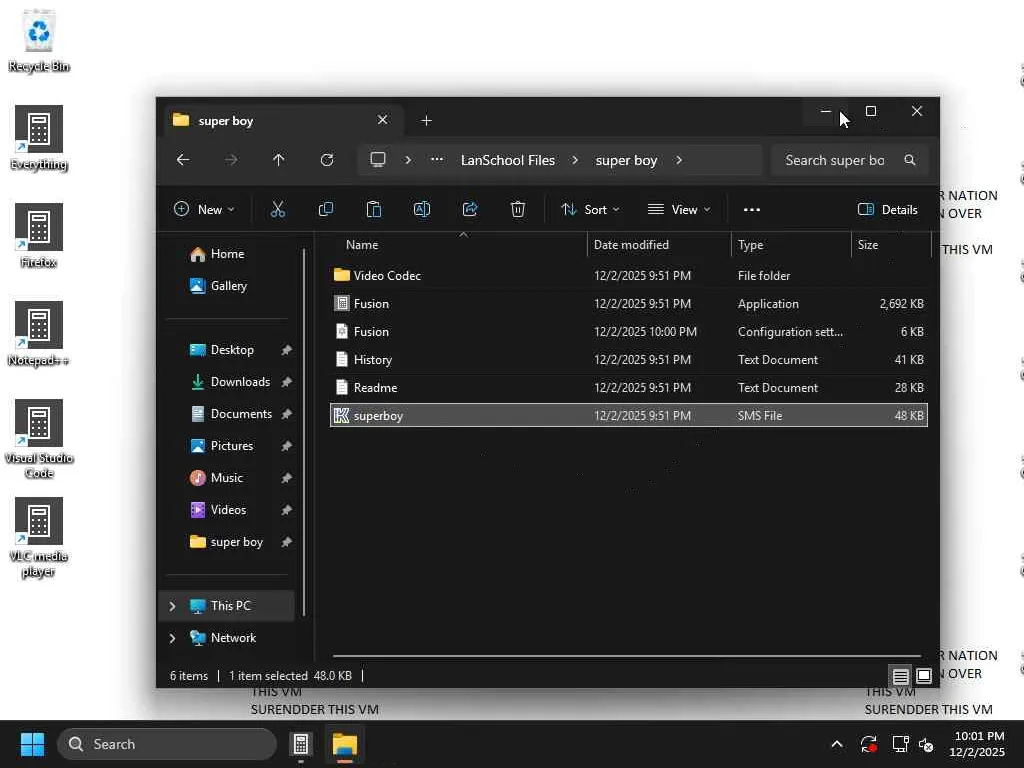The width and height of the screenshot is (1024, 768).
Task: Click chevron next to PC icon in address bar
Action: (x=408, y=160)
